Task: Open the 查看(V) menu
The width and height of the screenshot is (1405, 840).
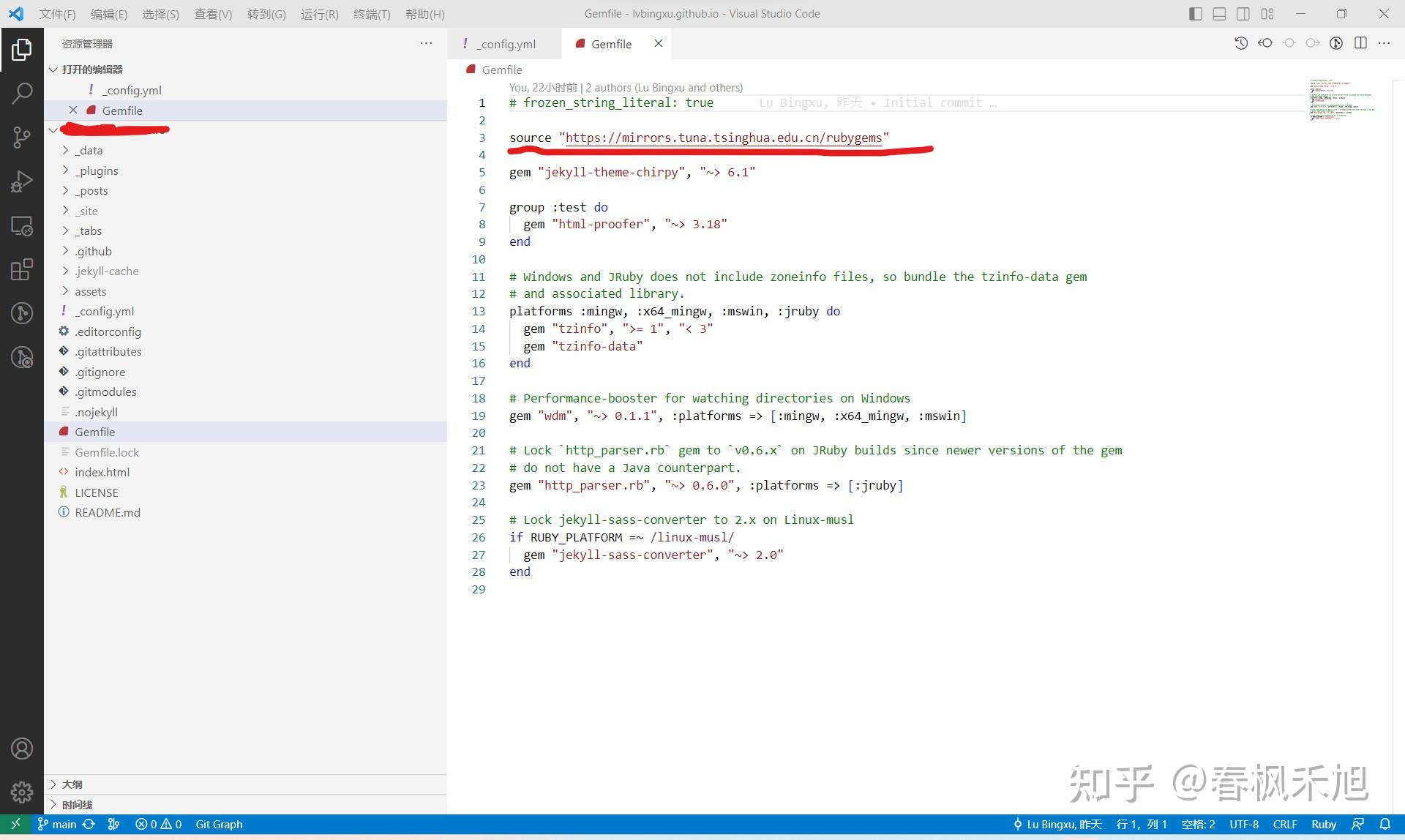Action: [212, 14]
